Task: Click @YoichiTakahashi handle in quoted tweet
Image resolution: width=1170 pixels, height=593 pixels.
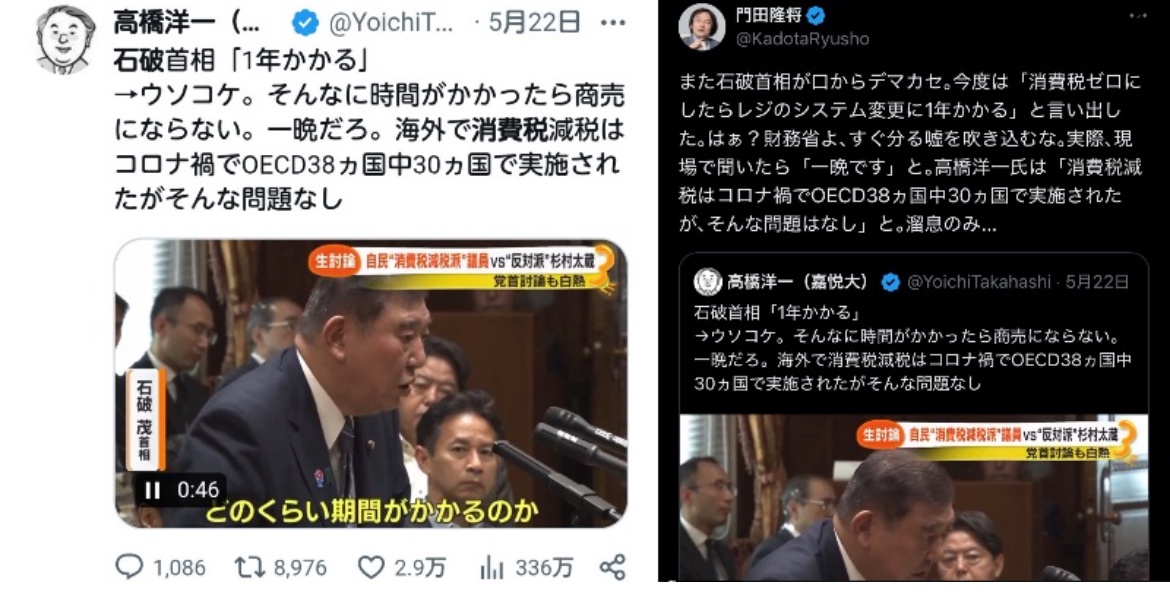Action: [x=979, y=282]
